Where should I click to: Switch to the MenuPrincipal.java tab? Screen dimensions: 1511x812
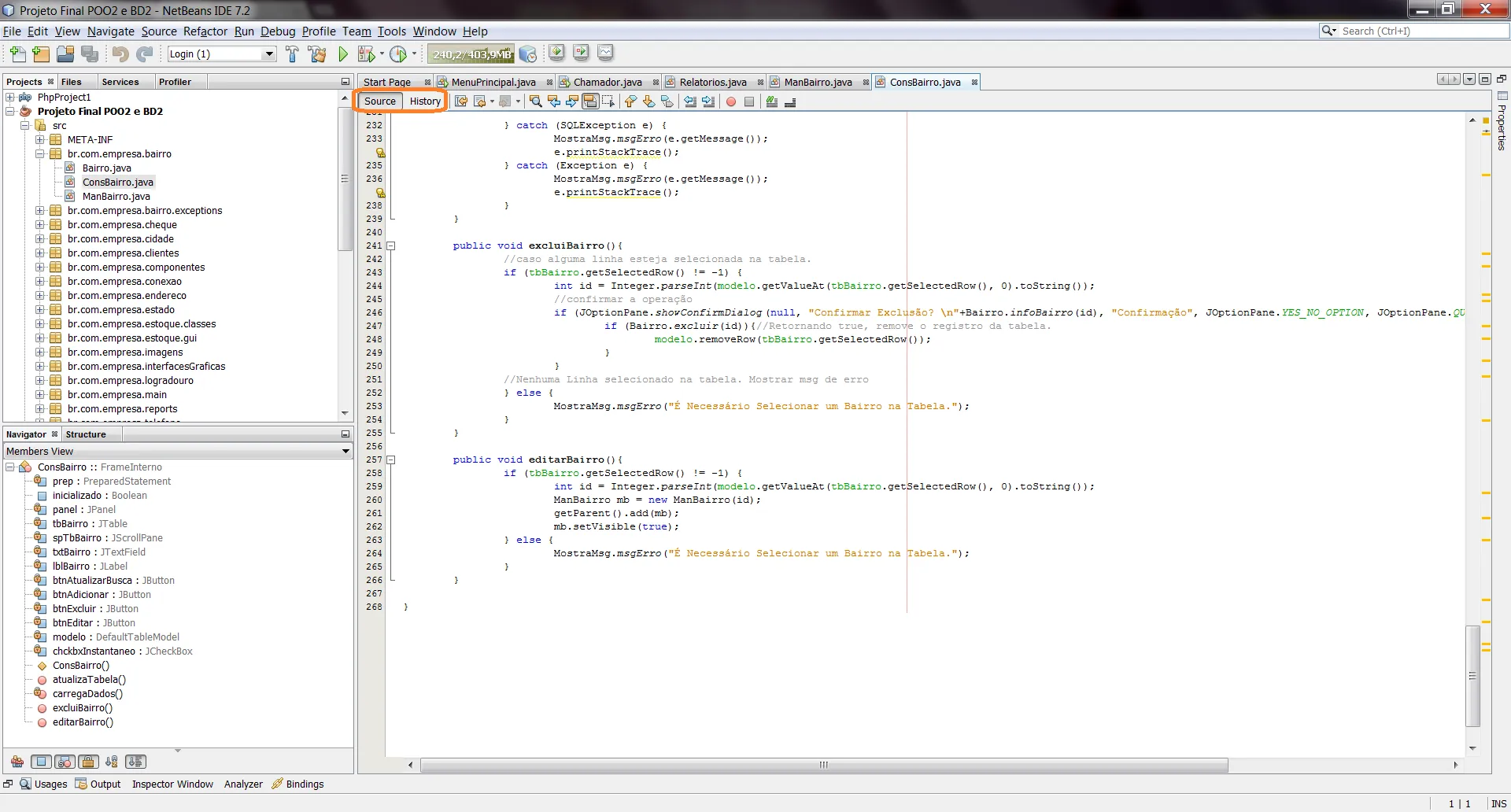493,83
